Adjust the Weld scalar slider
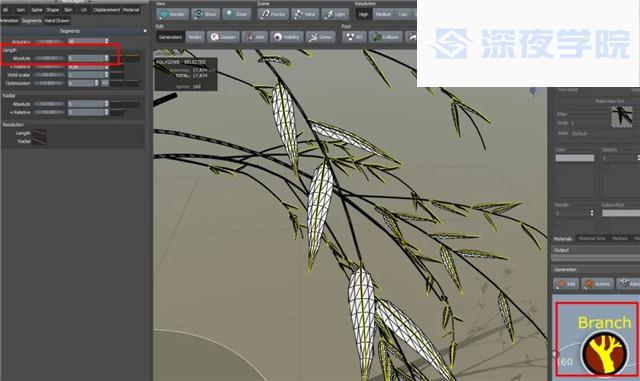 [49, 75]
